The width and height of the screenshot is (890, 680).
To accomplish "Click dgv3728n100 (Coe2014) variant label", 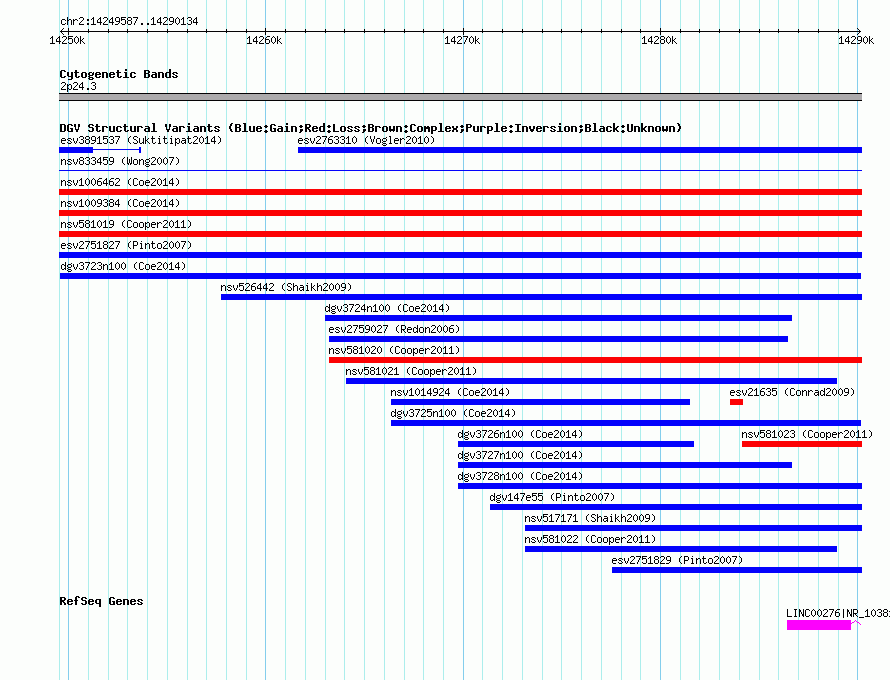I will click(520, 476).
